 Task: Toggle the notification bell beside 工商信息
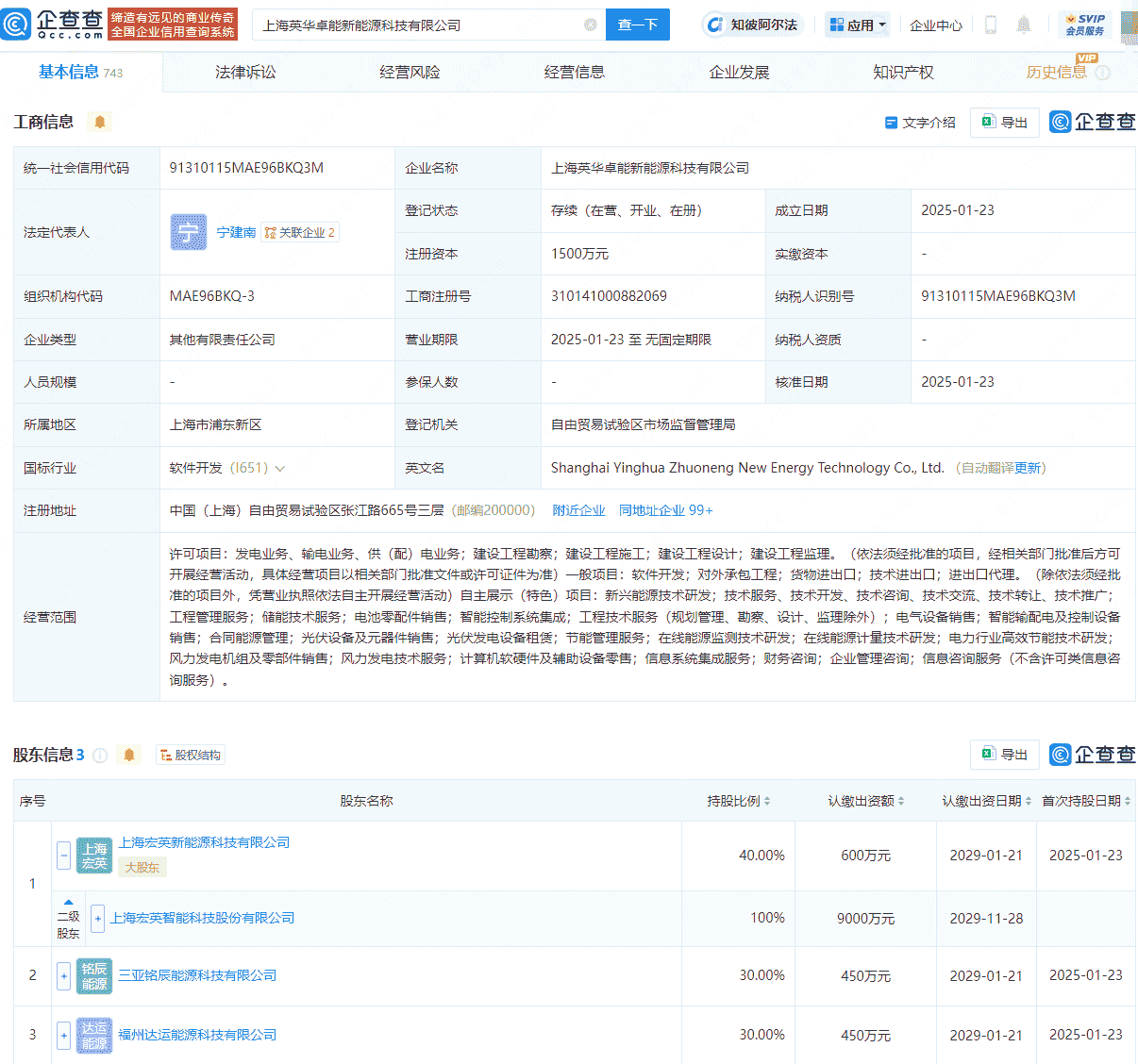pos(100,122)
